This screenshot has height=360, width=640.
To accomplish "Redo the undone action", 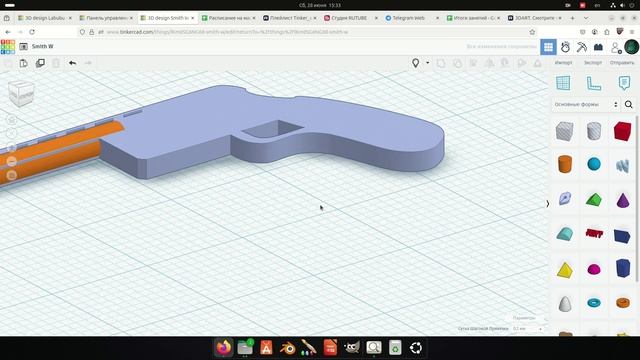I will point(88,63).
